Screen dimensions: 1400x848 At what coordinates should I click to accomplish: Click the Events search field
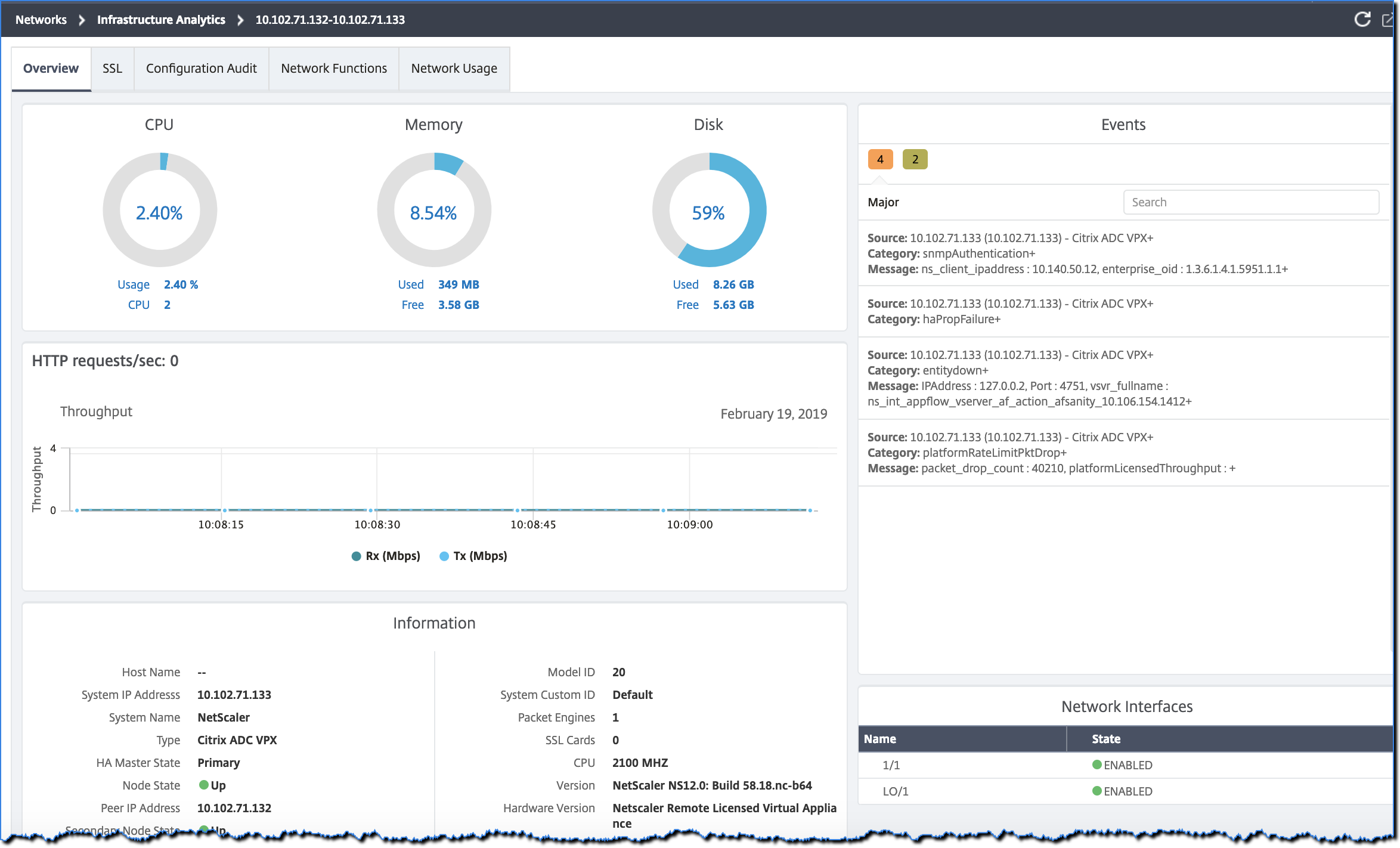coord(1251,202)
